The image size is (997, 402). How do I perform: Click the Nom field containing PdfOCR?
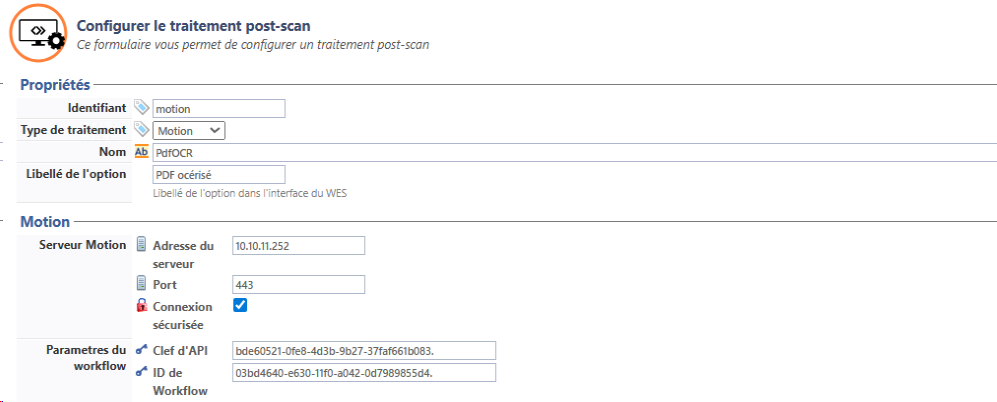coord(570,152)
